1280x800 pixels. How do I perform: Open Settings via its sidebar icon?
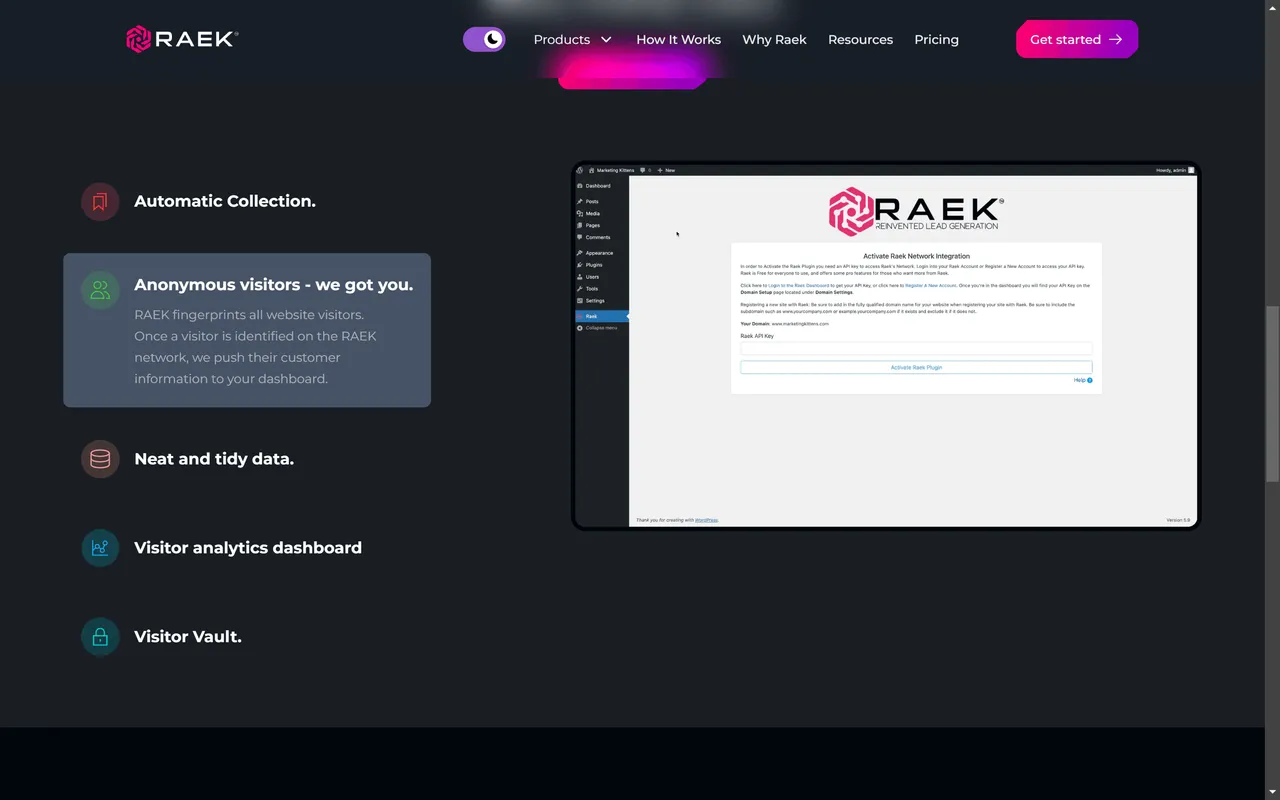[580, 300]
